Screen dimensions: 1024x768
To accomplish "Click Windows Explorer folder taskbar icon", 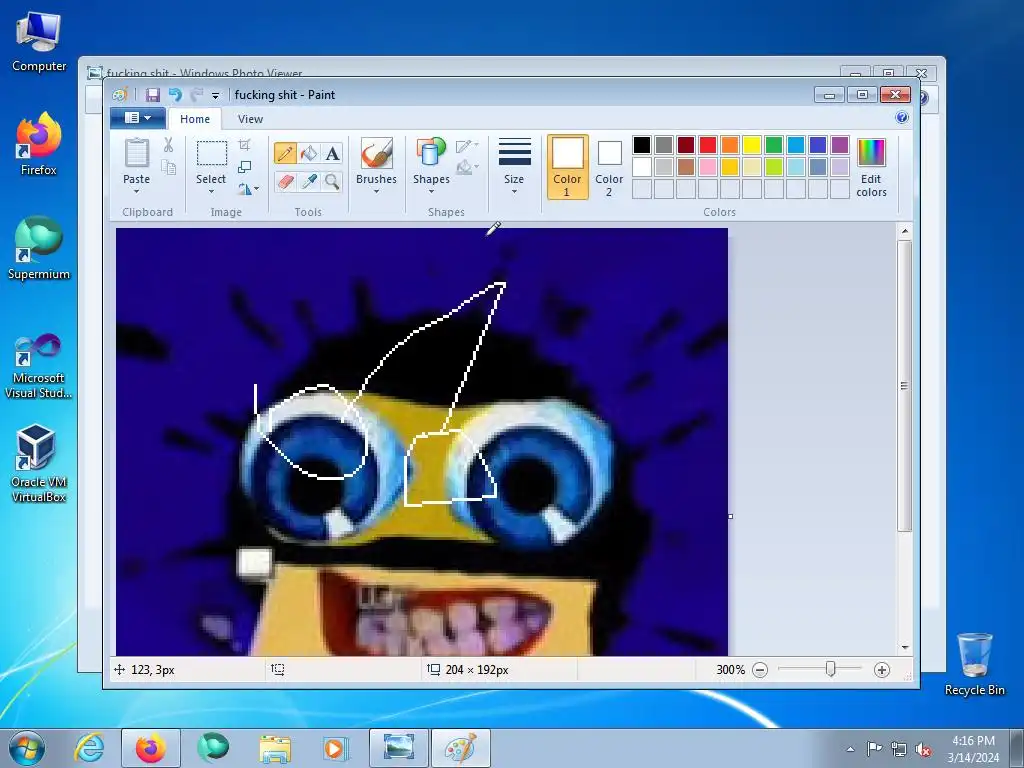I will (275, 747).
